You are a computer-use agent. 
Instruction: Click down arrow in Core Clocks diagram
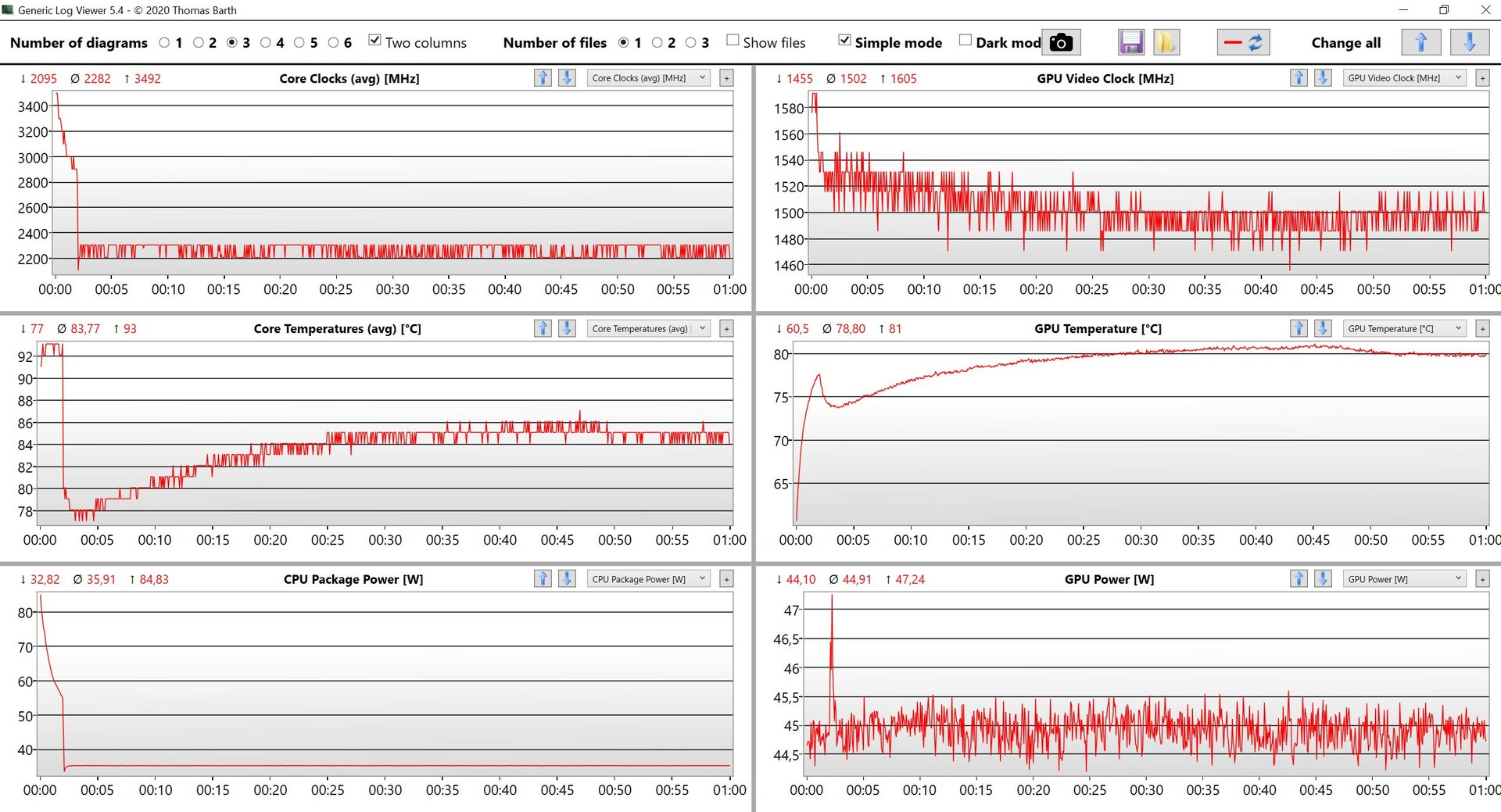click(568, 77)
